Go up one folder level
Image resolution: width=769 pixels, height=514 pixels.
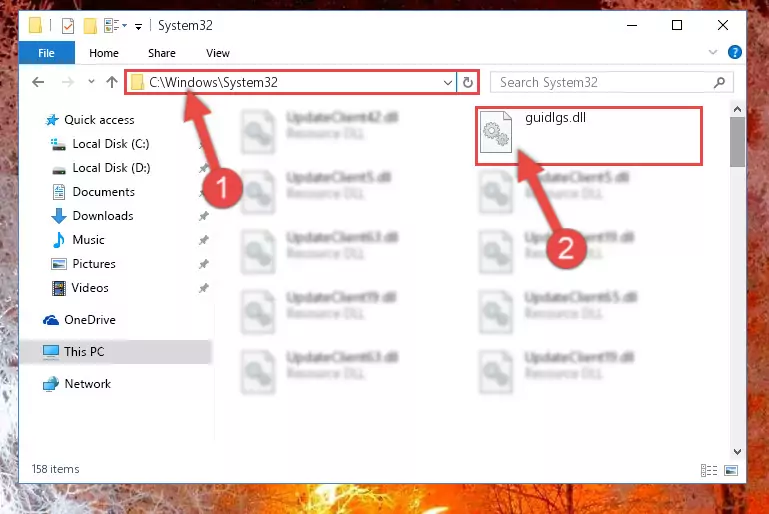(112, 82)
